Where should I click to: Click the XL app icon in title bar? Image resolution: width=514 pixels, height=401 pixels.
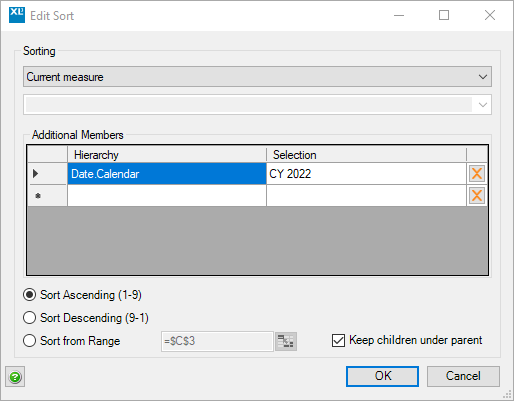coord(17,15)
